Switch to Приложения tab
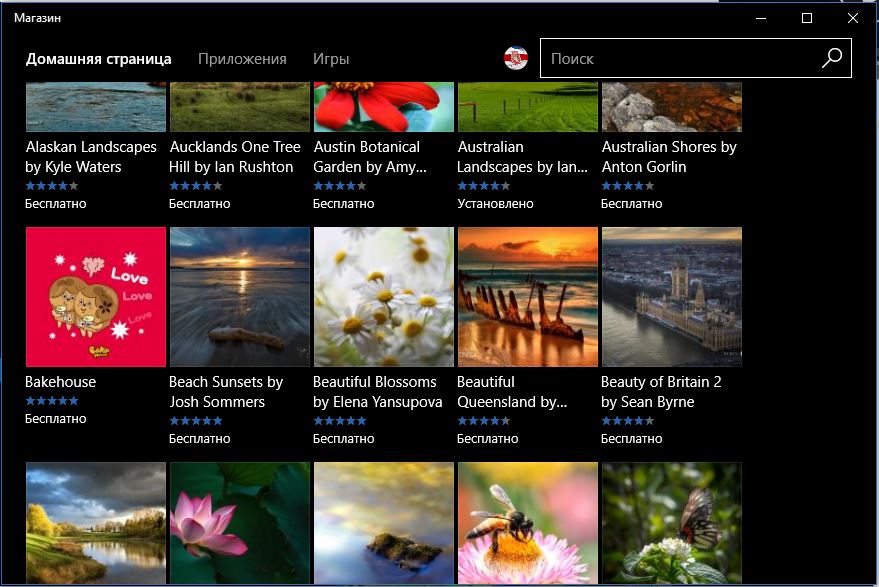The image size is (879, 587). point(242,59)
